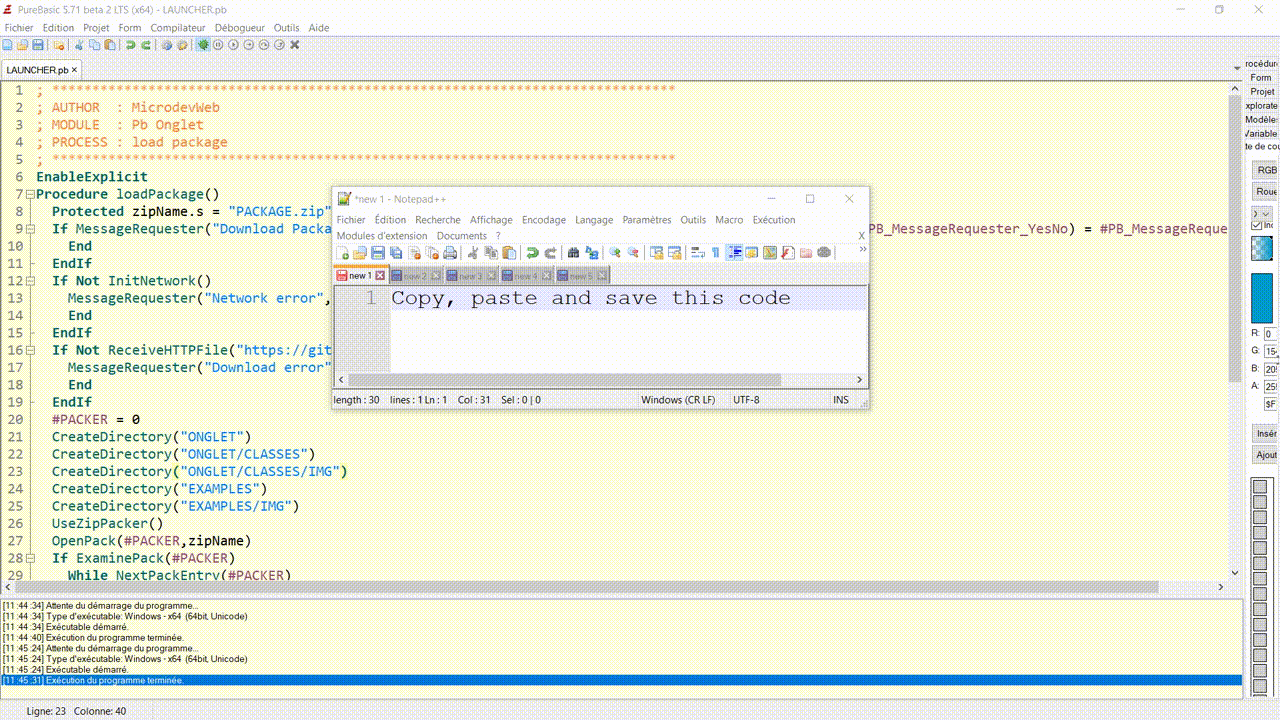Click the debugger Kill program X icon
The height and width of the screenshot is (720, 1280).
[295, 45]
